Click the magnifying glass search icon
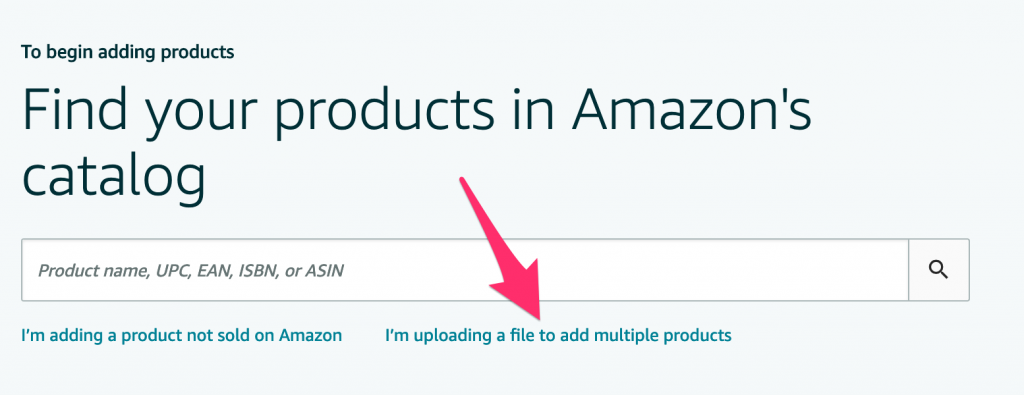The width and height of the screenshot is (1024, 395). pos(938,270)
